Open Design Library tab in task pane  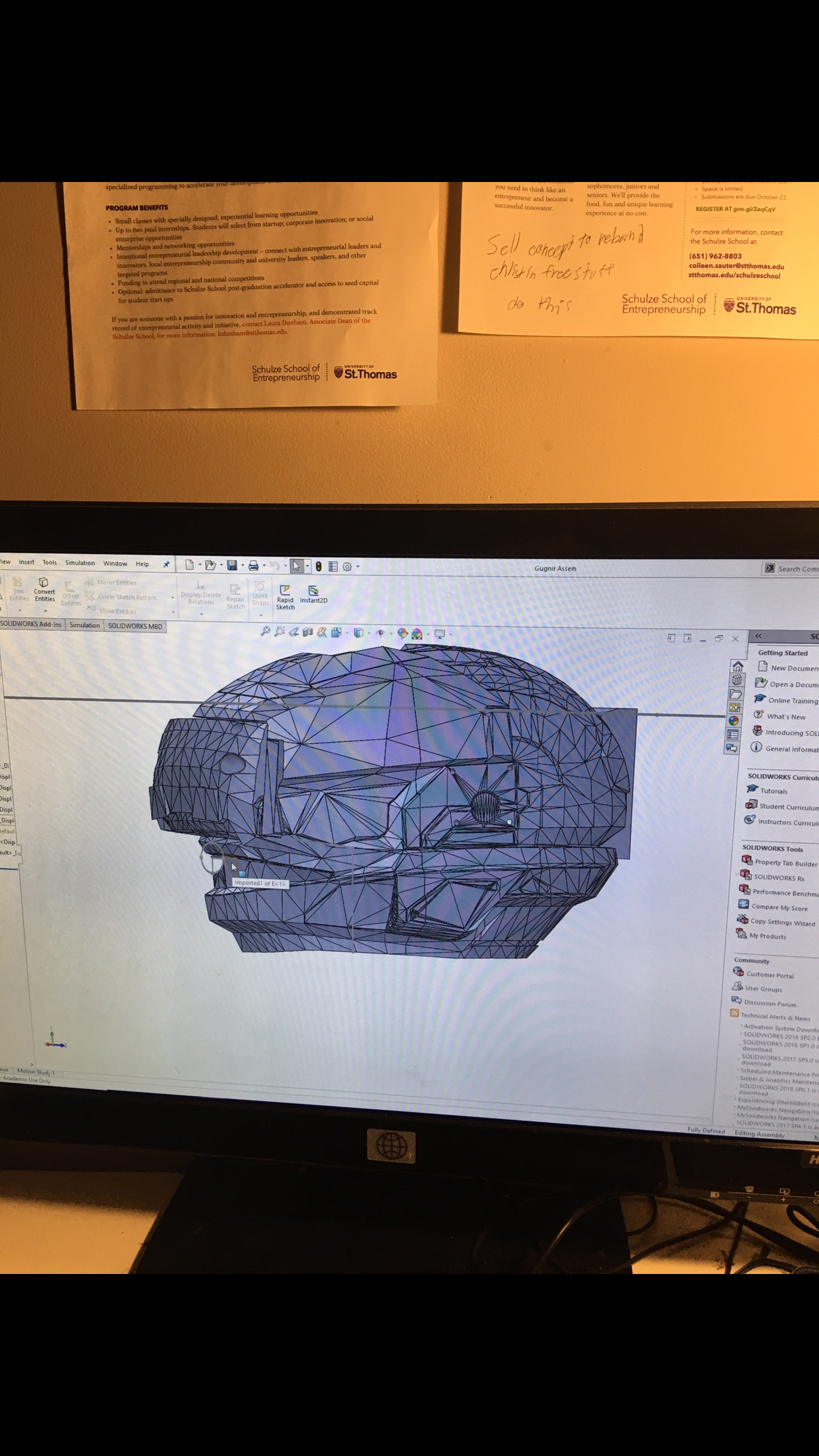pyautogui.click(x=737, y=680)
